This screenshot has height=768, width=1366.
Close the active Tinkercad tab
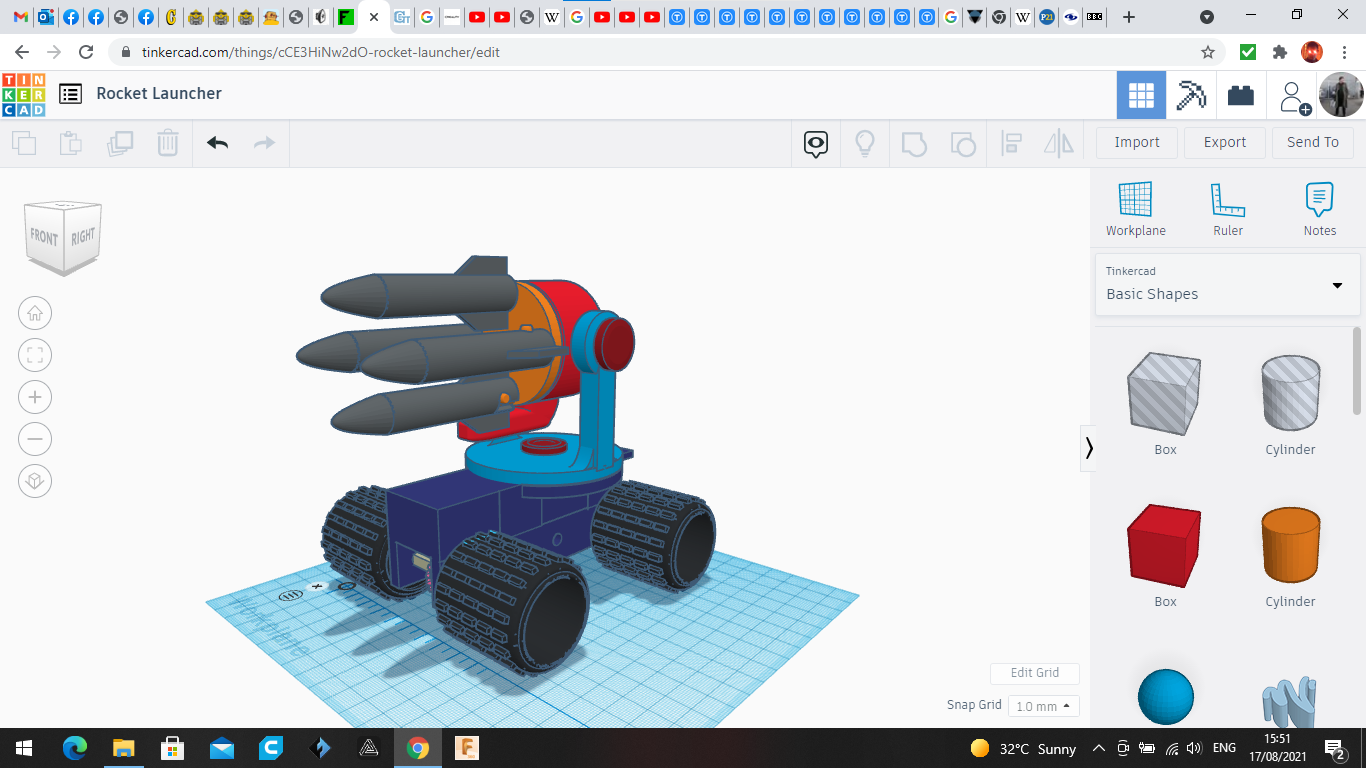tap(374, 17)
